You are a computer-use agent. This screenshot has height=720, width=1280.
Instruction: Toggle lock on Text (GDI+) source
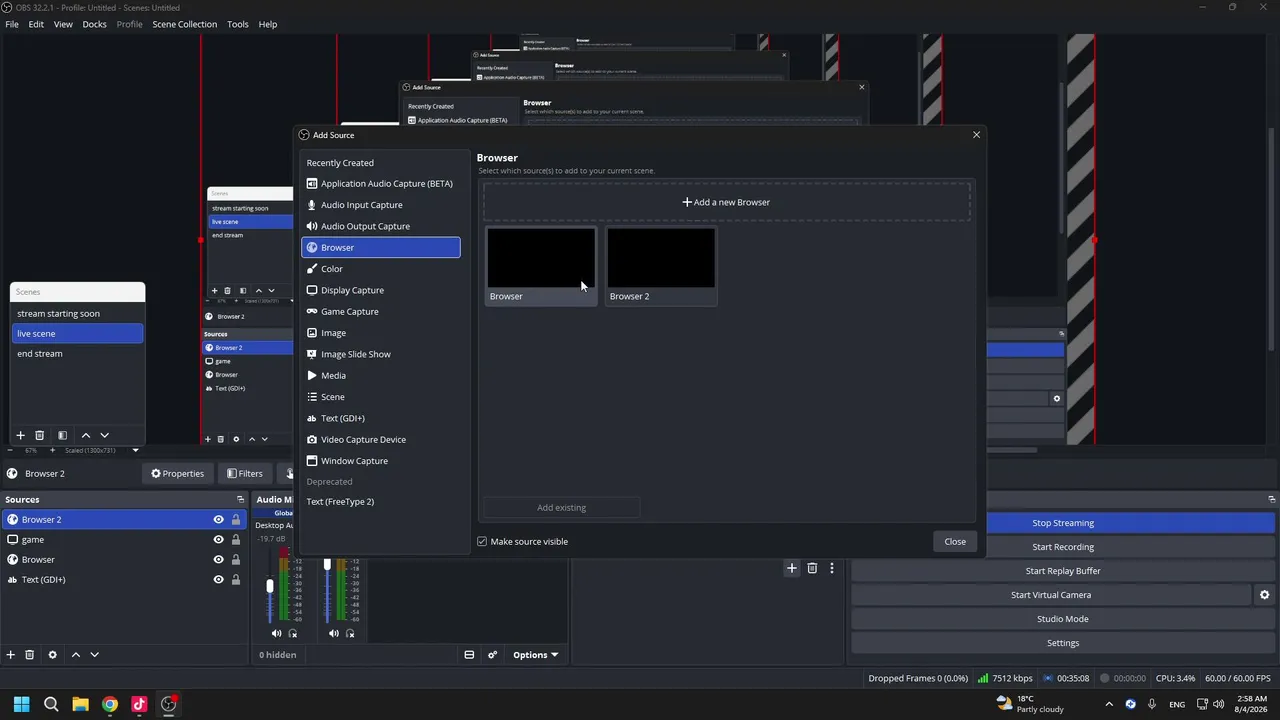tap(236, 580)
